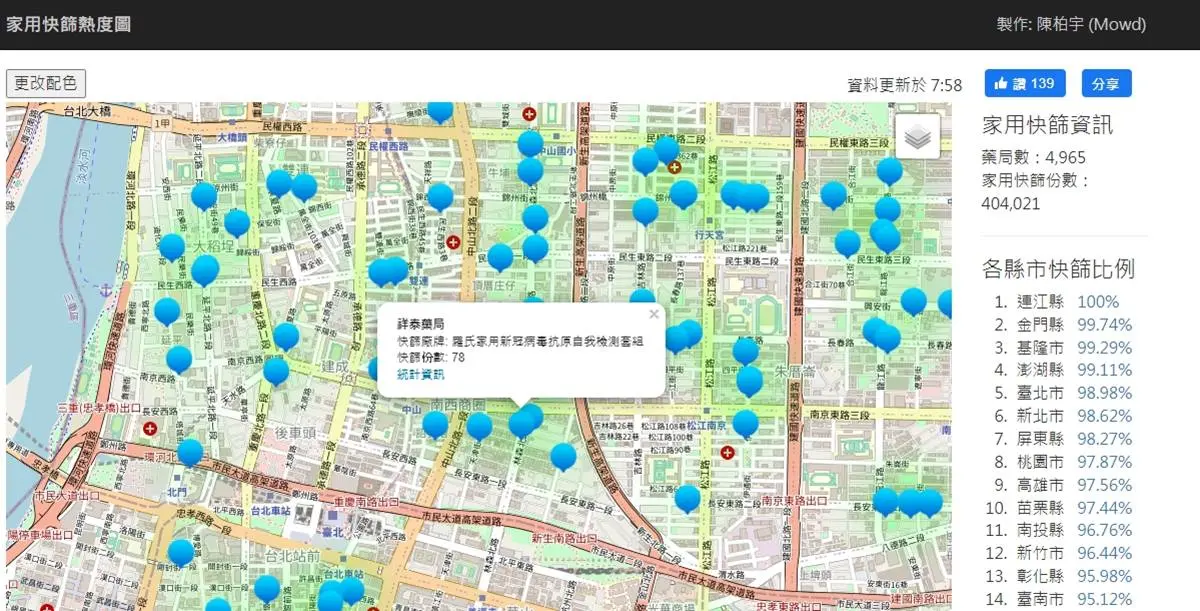Close the 祥泰藥局 popup with the ×

654,314
